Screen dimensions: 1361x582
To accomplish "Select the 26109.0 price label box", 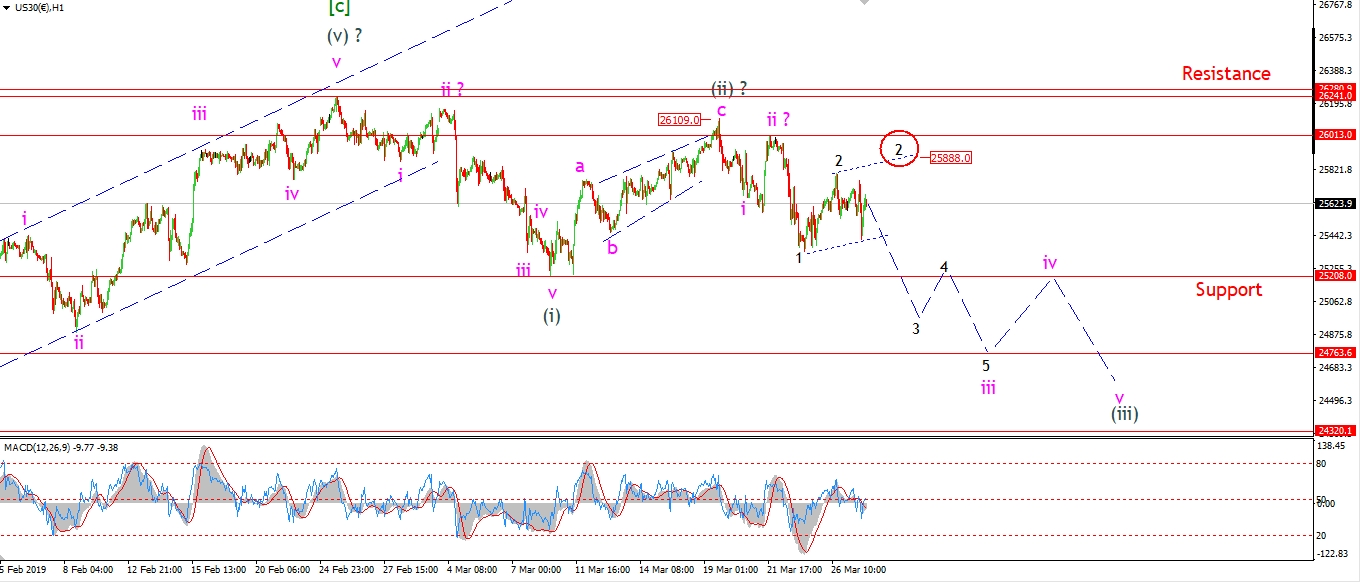I will [678, 120].
